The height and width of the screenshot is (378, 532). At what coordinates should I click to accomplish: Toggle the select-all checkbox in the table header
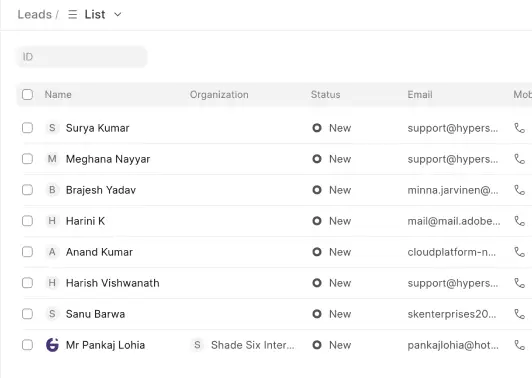(27, 94)
